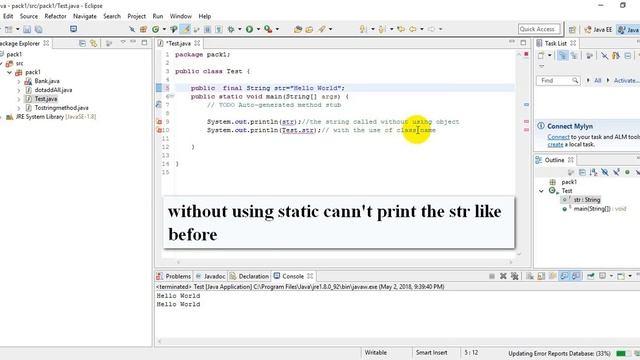Select main(String[]) in the Outline

tap(595, 209)
